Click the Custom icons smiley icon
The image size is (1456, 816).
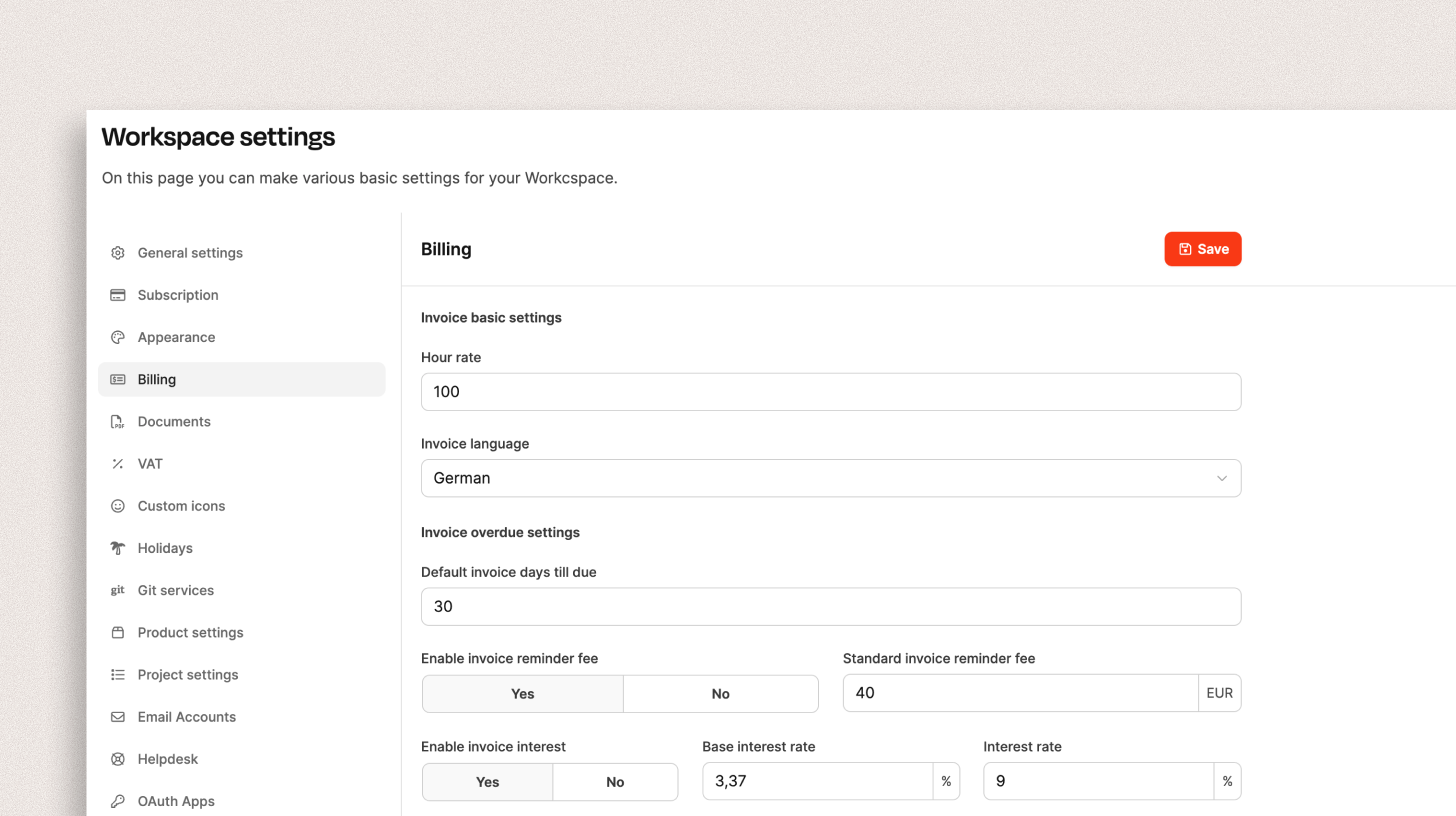[118, 506]
